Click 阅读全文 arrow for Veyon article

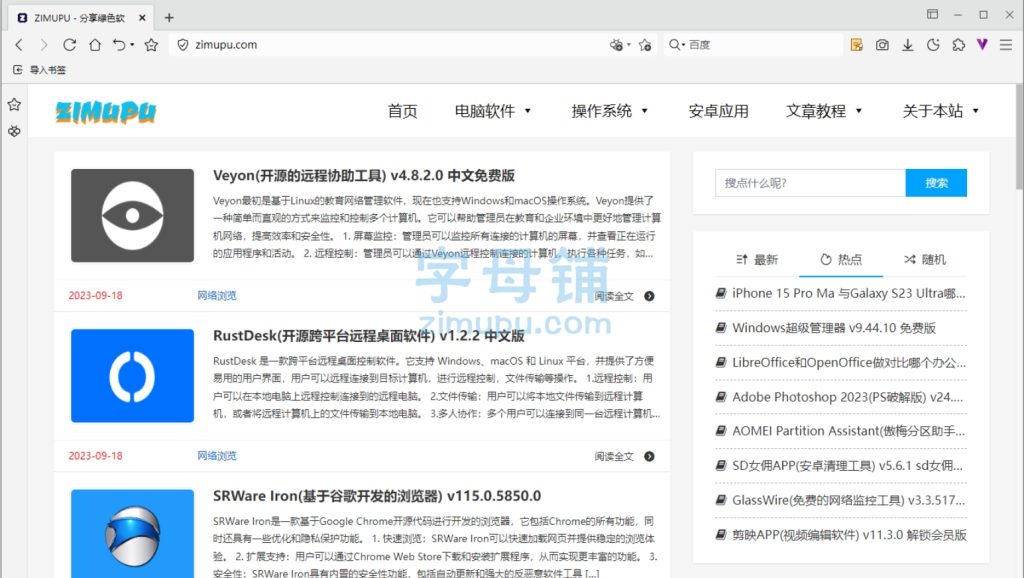pyautogui.click(x=648, y=296)
